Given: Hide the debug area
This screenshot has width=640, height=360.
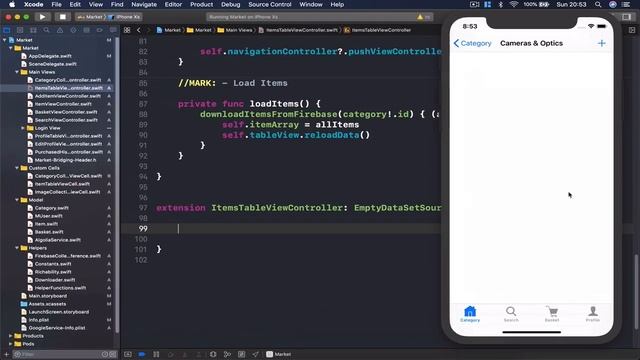Looking at the screenshot, I should tap(128, 354).
